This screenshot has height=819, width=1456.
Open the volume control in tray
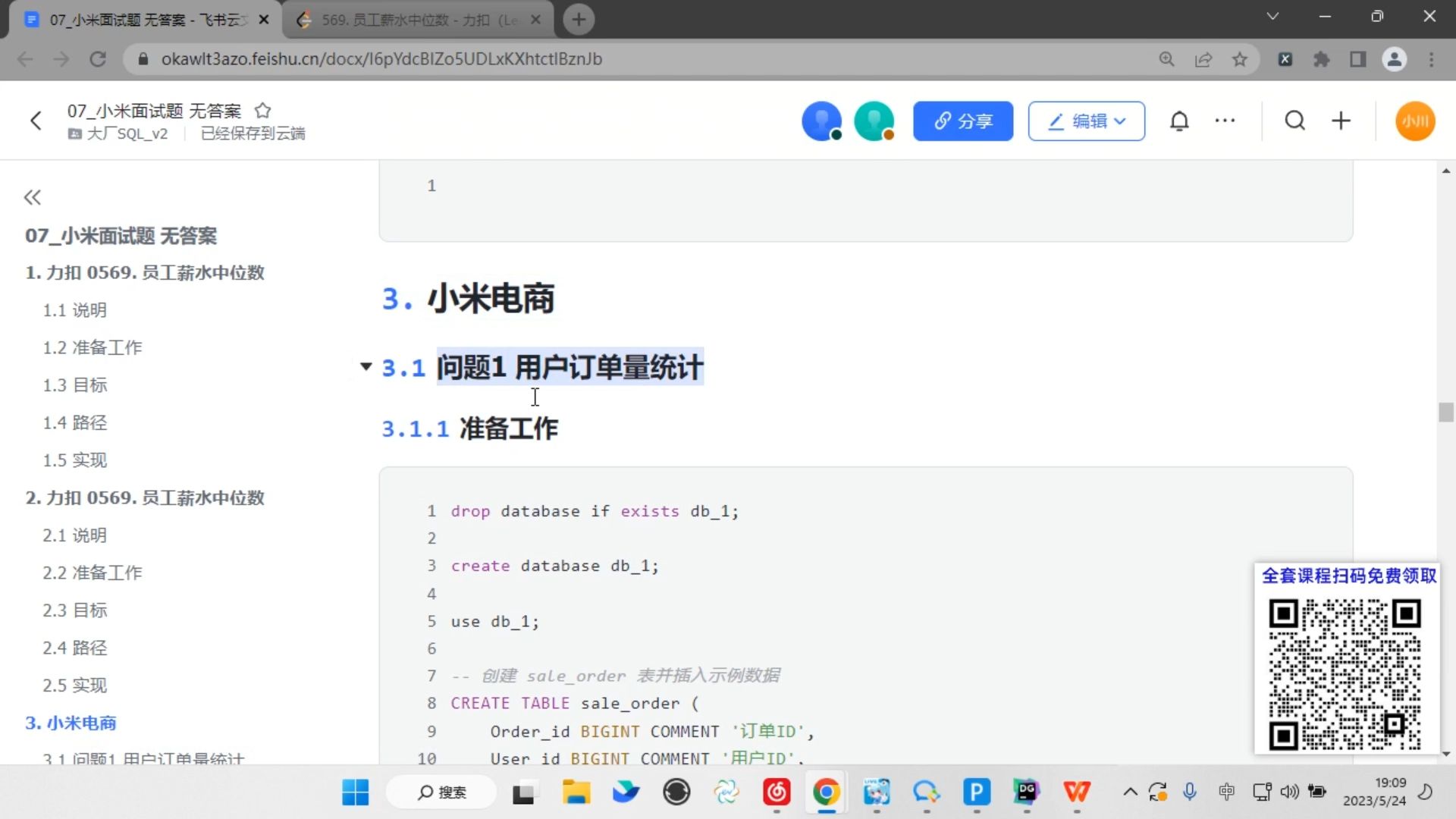coord(1289,792)
